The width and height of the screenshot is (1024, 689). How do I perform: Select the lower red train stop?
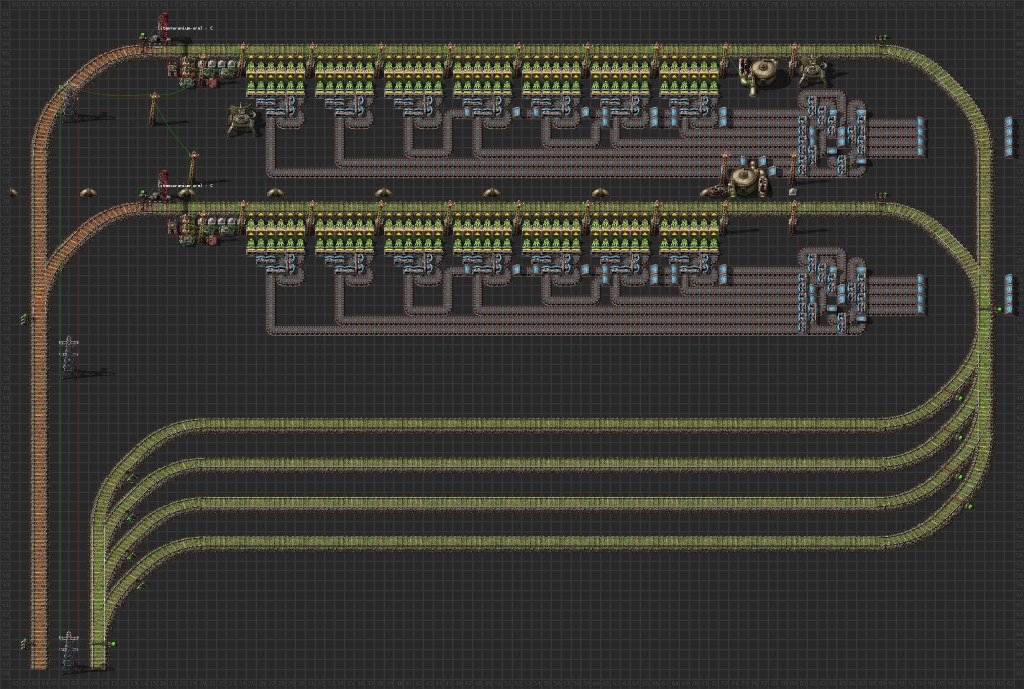[x=163, y=185]
